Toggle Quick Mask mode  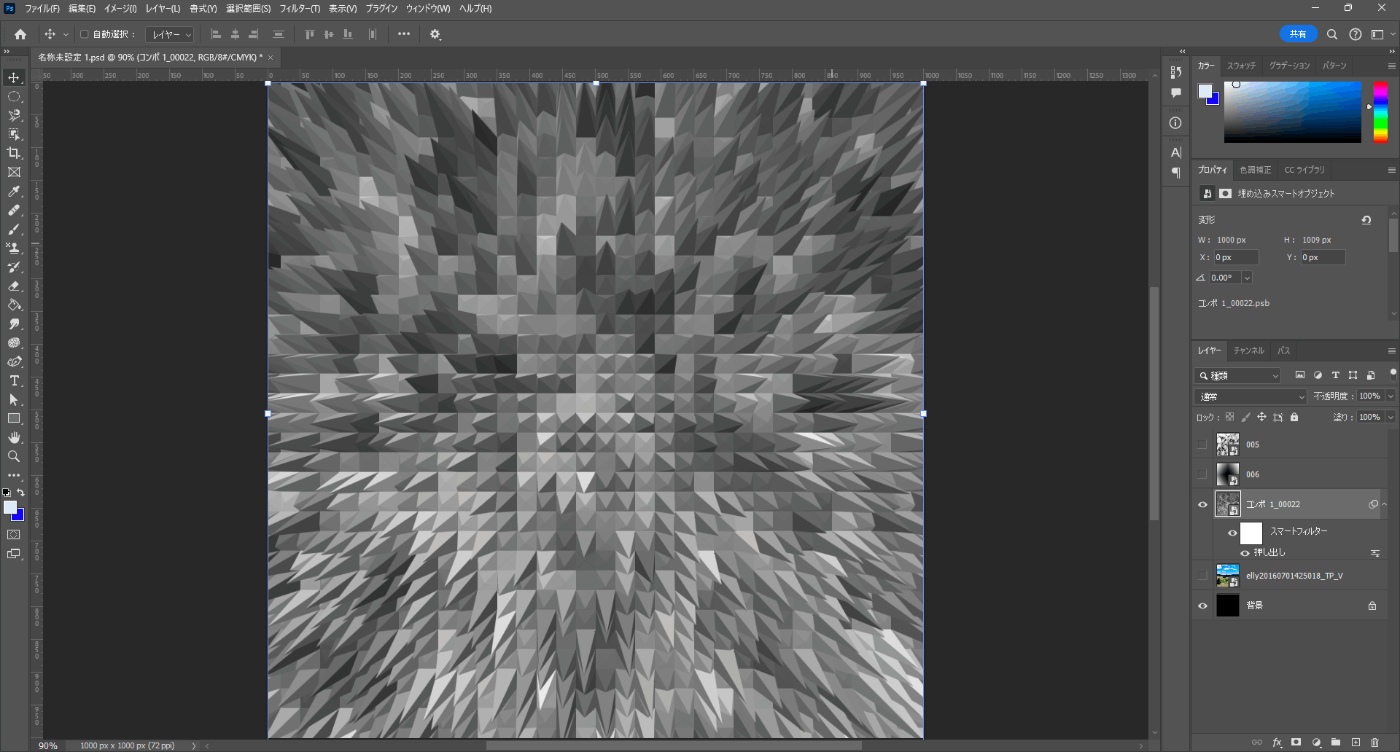pos(14,535)
